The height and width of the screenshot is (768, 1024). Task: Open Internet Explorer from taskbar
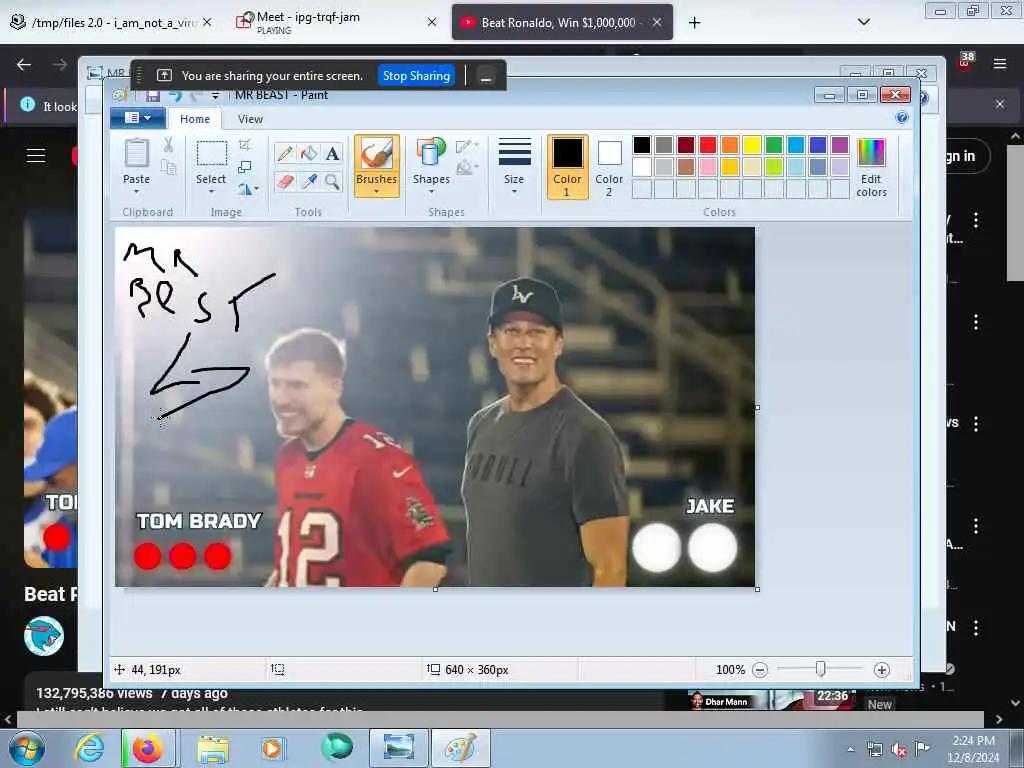point(89,748)
